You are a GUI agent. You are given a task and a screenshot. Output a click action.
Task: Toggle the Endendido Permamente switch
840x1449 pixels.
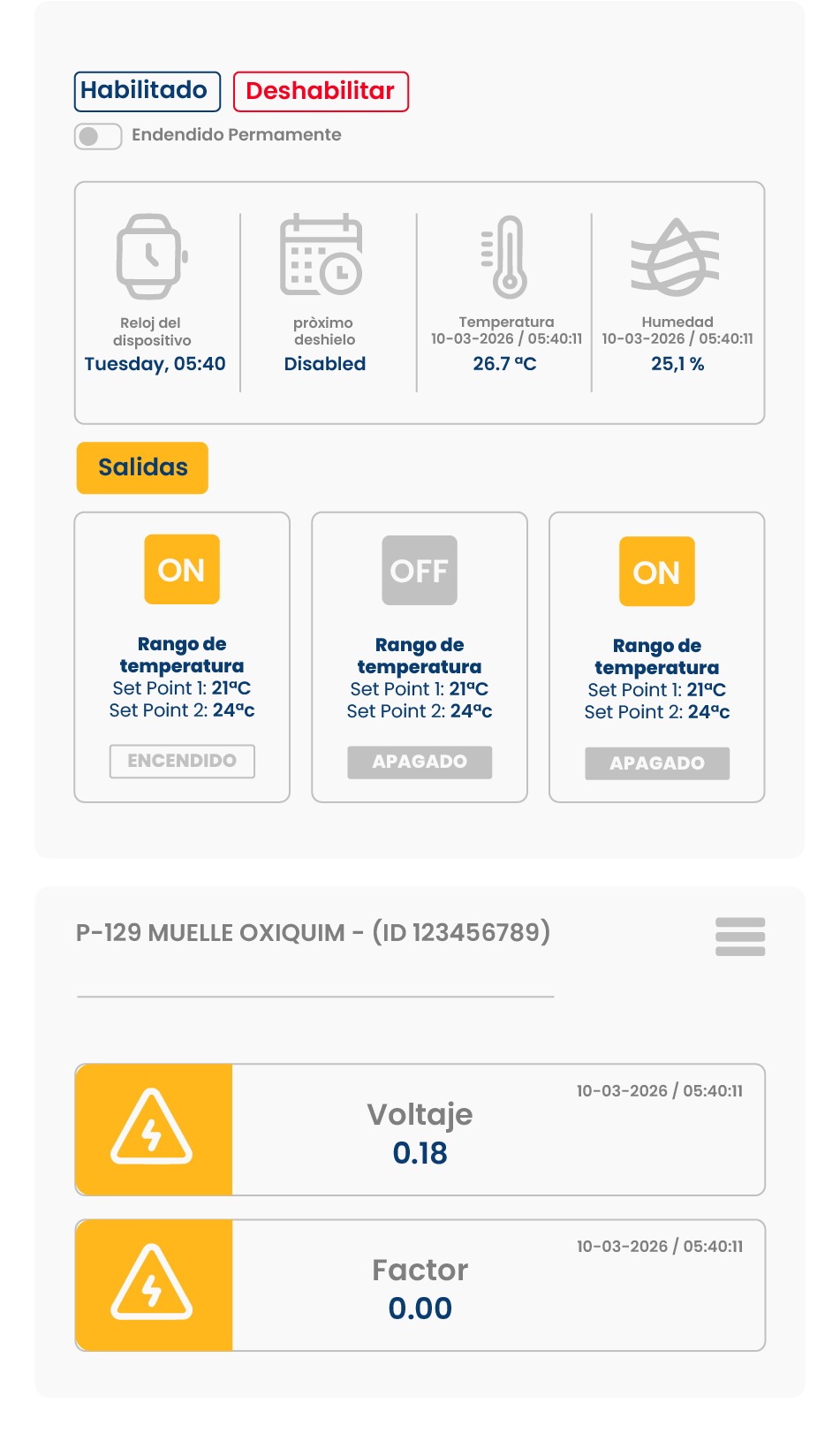(98, 136)
